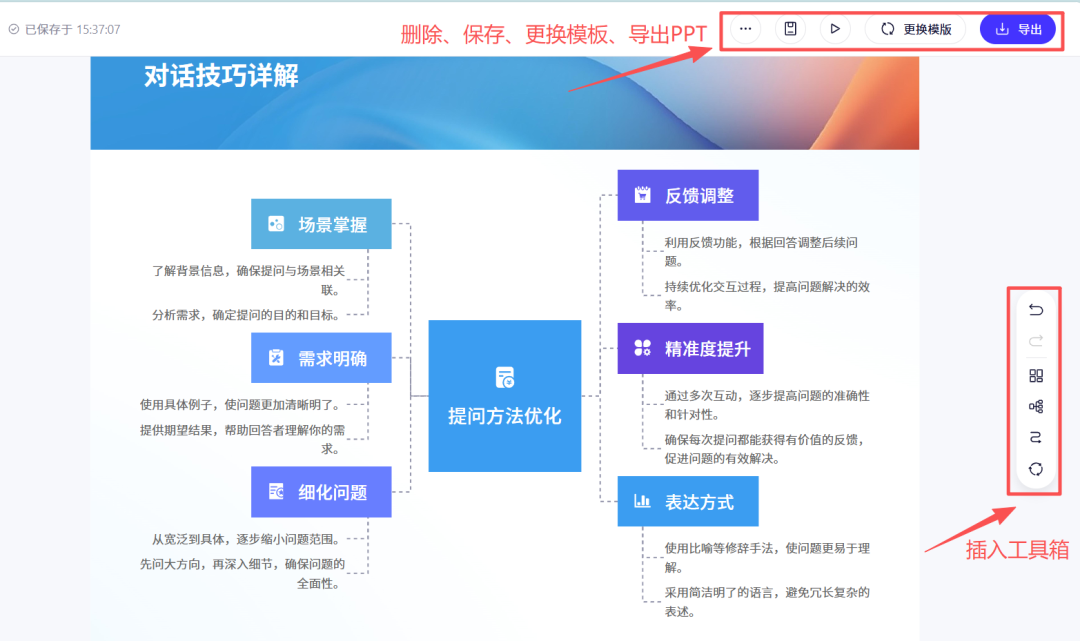Select the central 提问方法优化 node

click(504, 396)
